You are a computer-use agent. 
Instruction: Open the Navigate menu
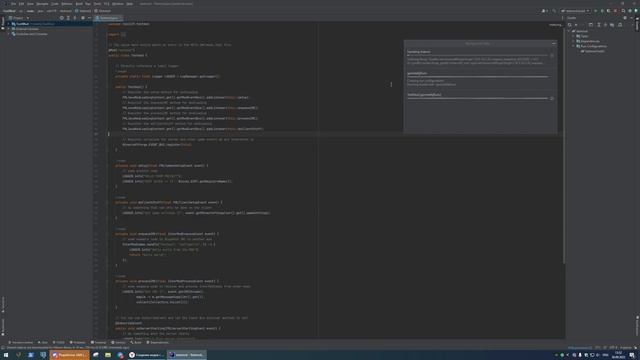click(x=42, y=4)
